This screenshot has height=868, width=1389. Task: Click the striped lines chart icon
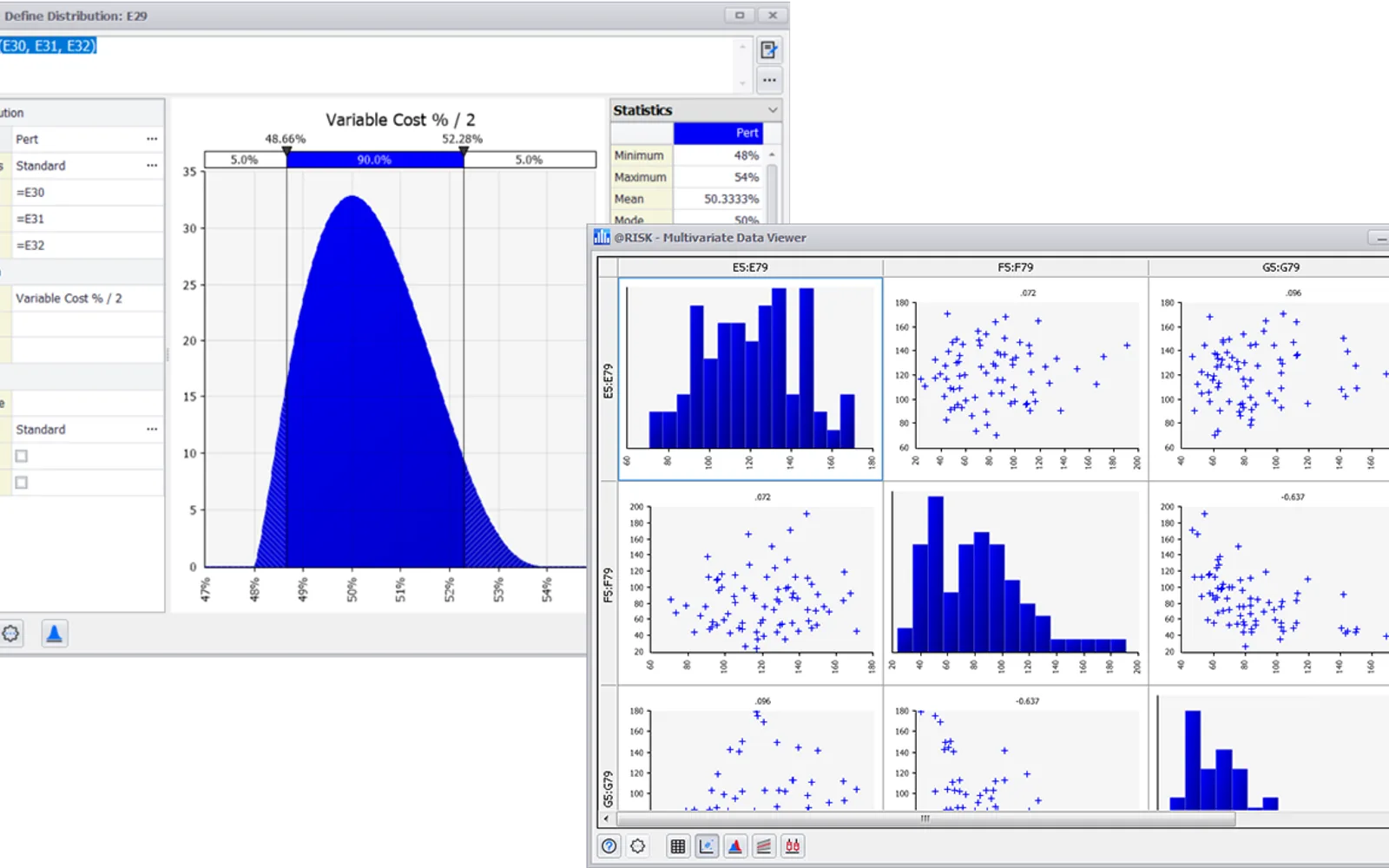[x=764, y=845]
